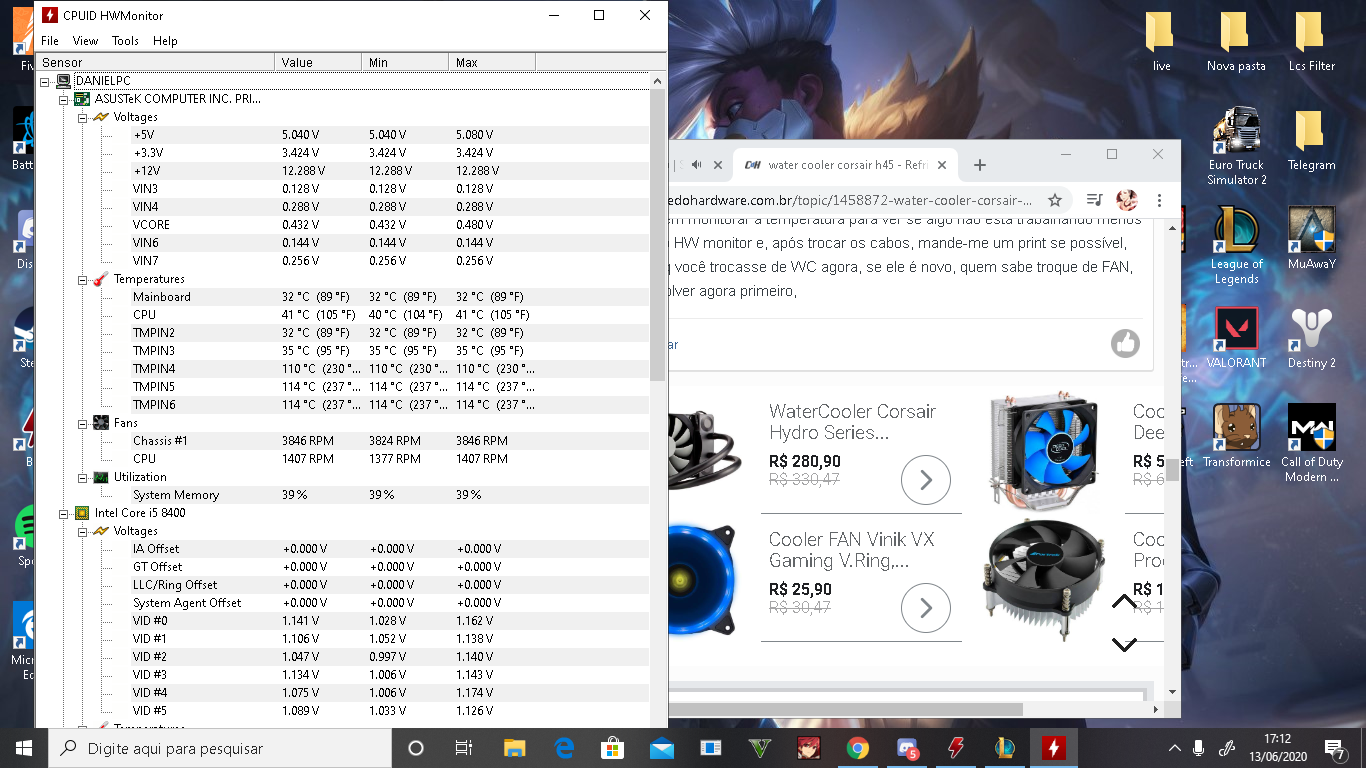Click the Chrome address bar URL
The image size is (1366, 768).
pyautogui.click(x=850, y=200)
